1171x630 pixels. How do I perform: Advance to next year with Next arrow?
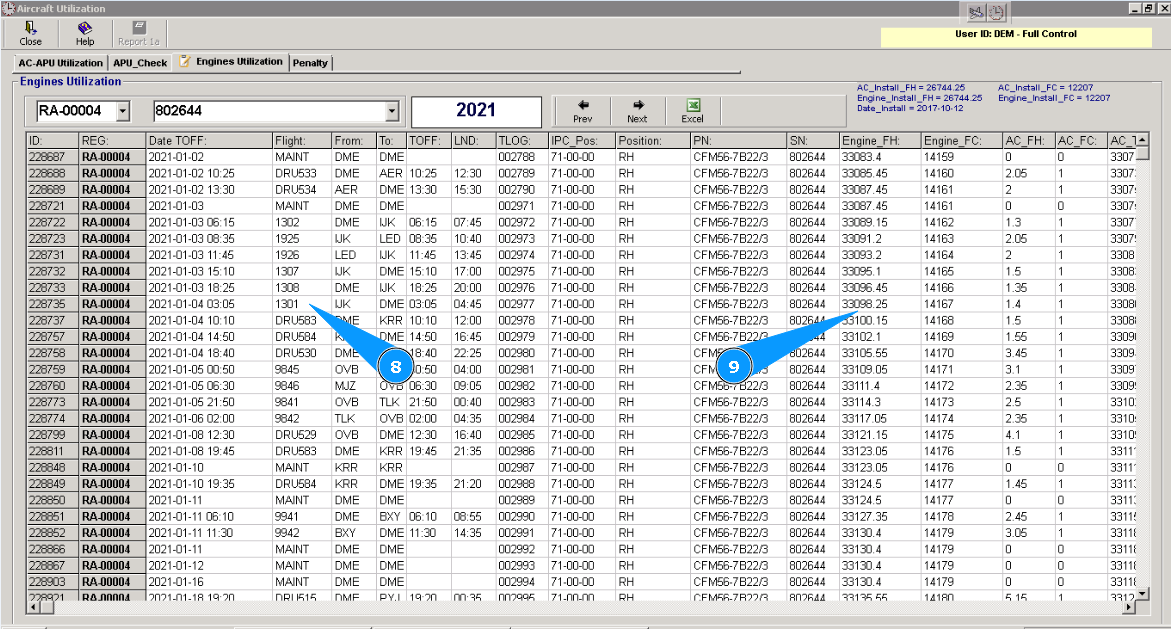pos(637,105)
